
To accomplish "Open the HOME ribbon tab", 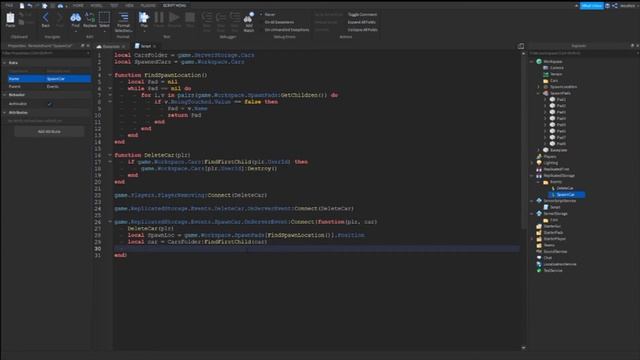I will [x=78, y=5].
